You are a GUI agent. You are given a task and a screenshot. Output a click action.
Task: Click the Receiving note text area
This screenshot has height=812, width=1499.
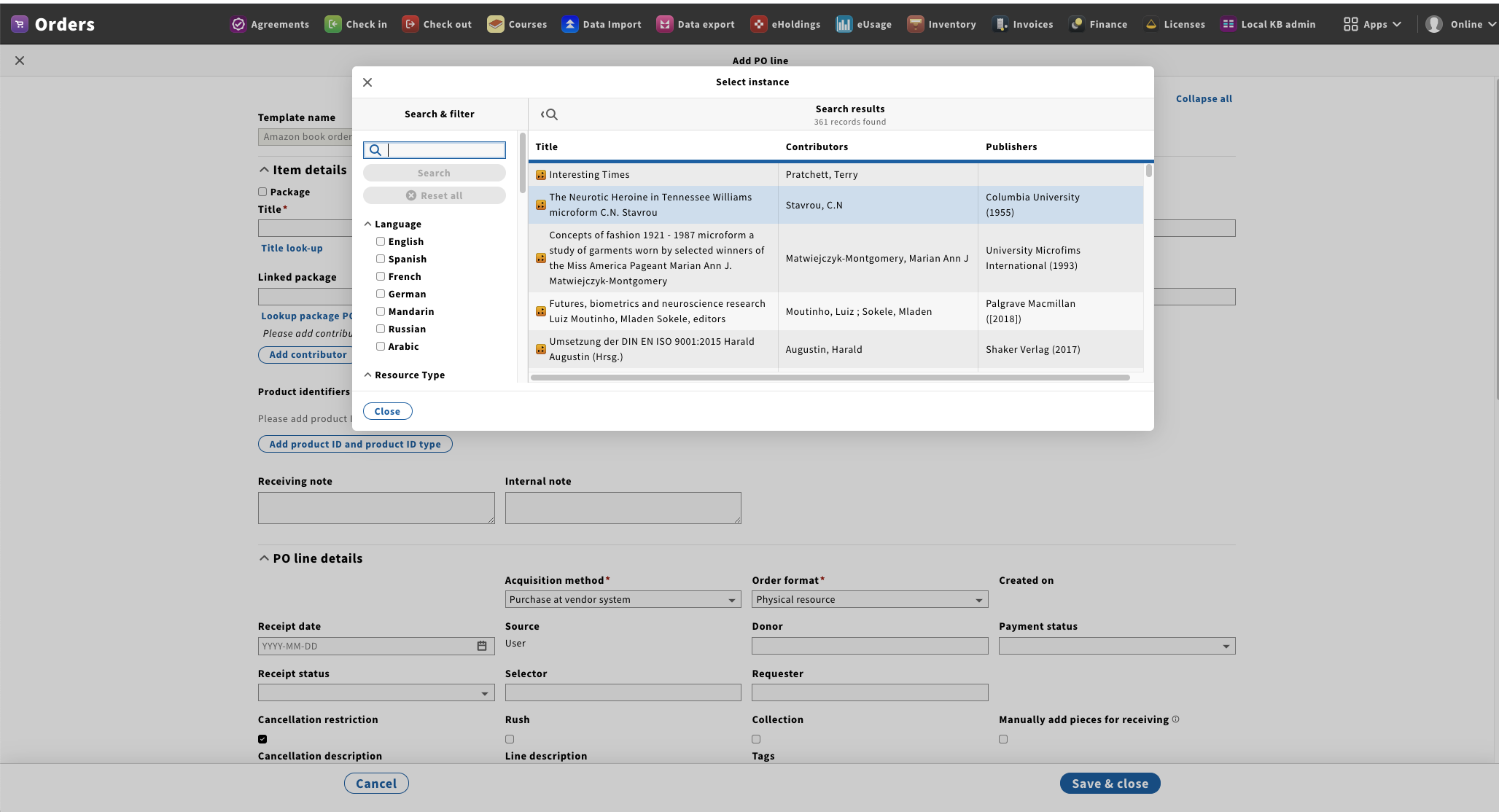pos(376,508)
